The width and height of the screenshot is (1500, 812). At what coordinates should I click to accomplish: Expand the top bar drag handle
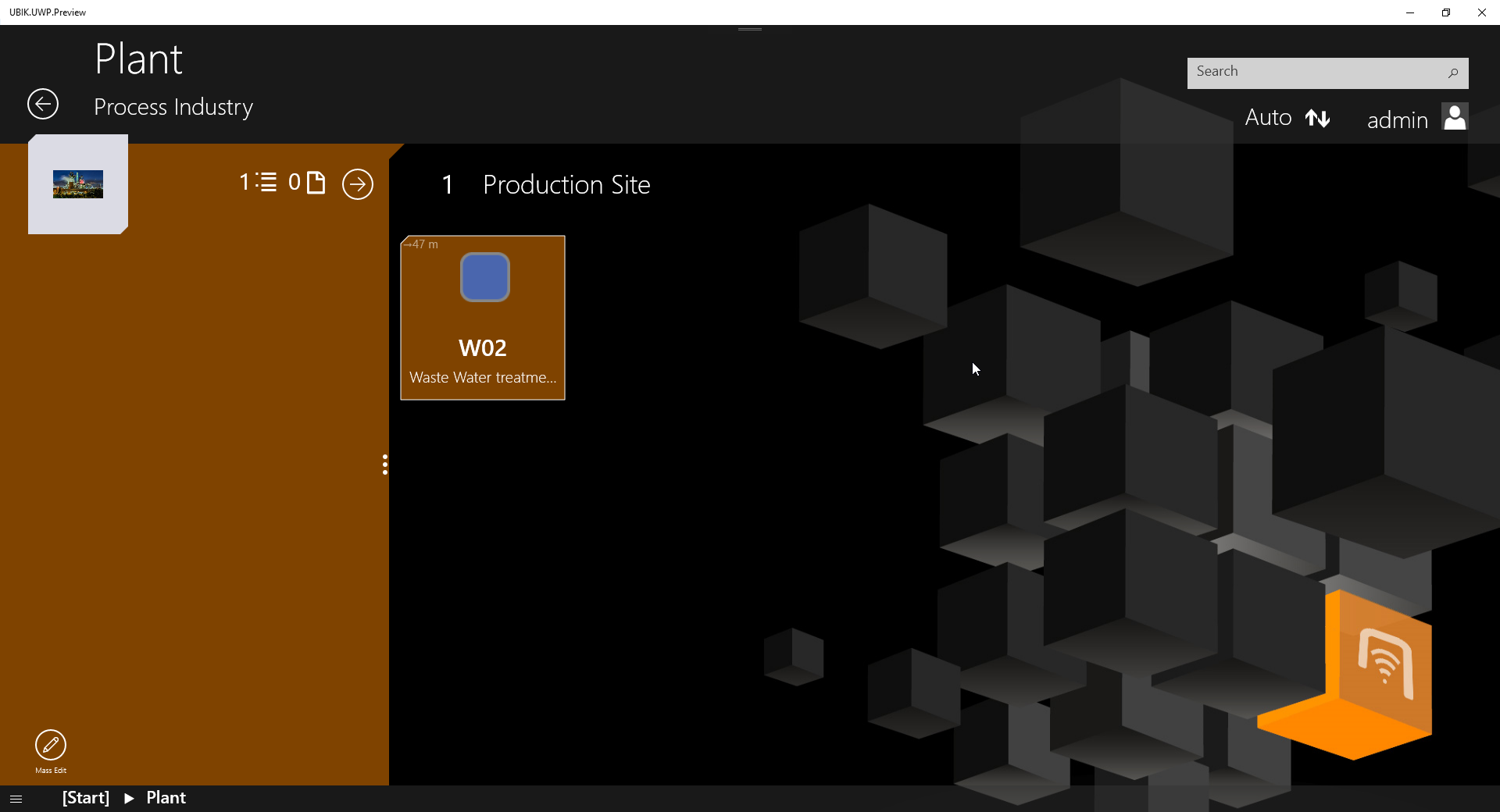coord(749,30)
